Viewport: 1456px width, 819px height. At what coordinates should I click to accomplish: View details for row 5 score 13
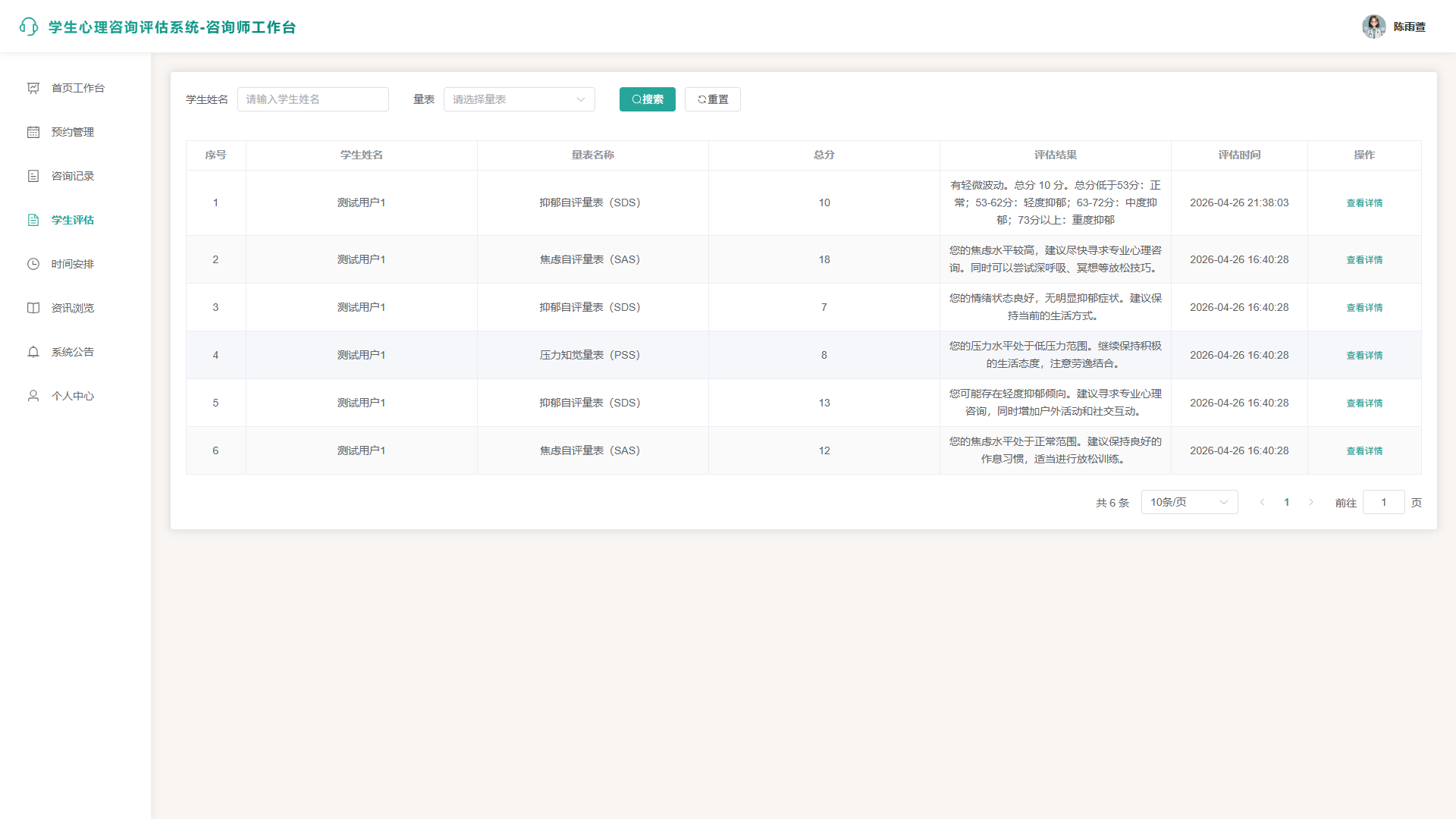coord(1364,403)
